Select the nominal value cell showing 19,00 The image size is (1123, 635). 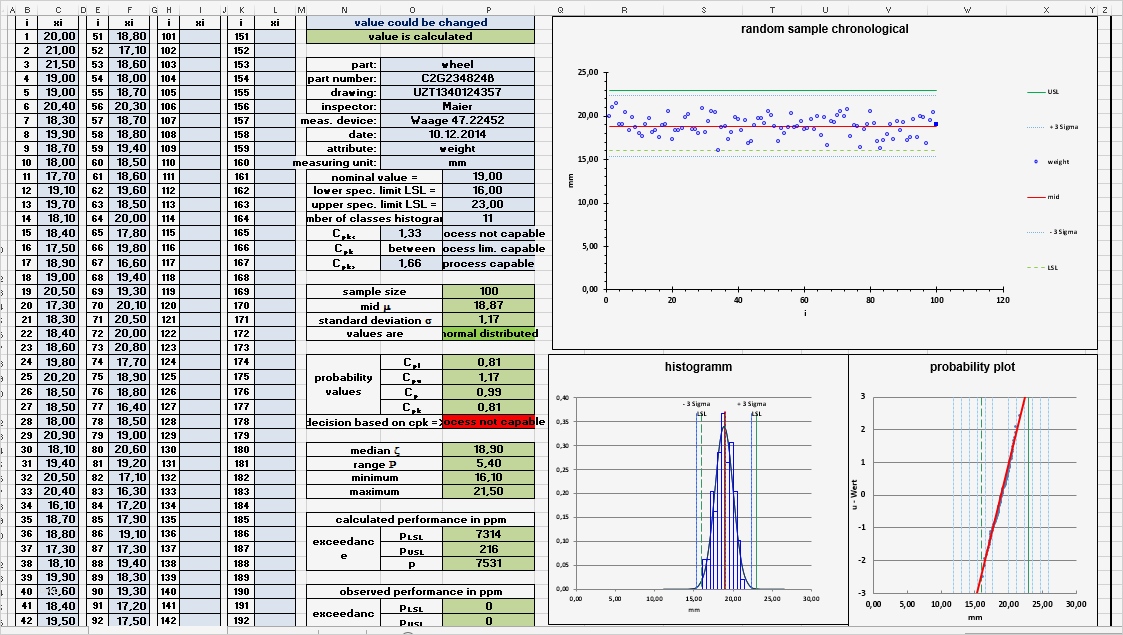488,176
